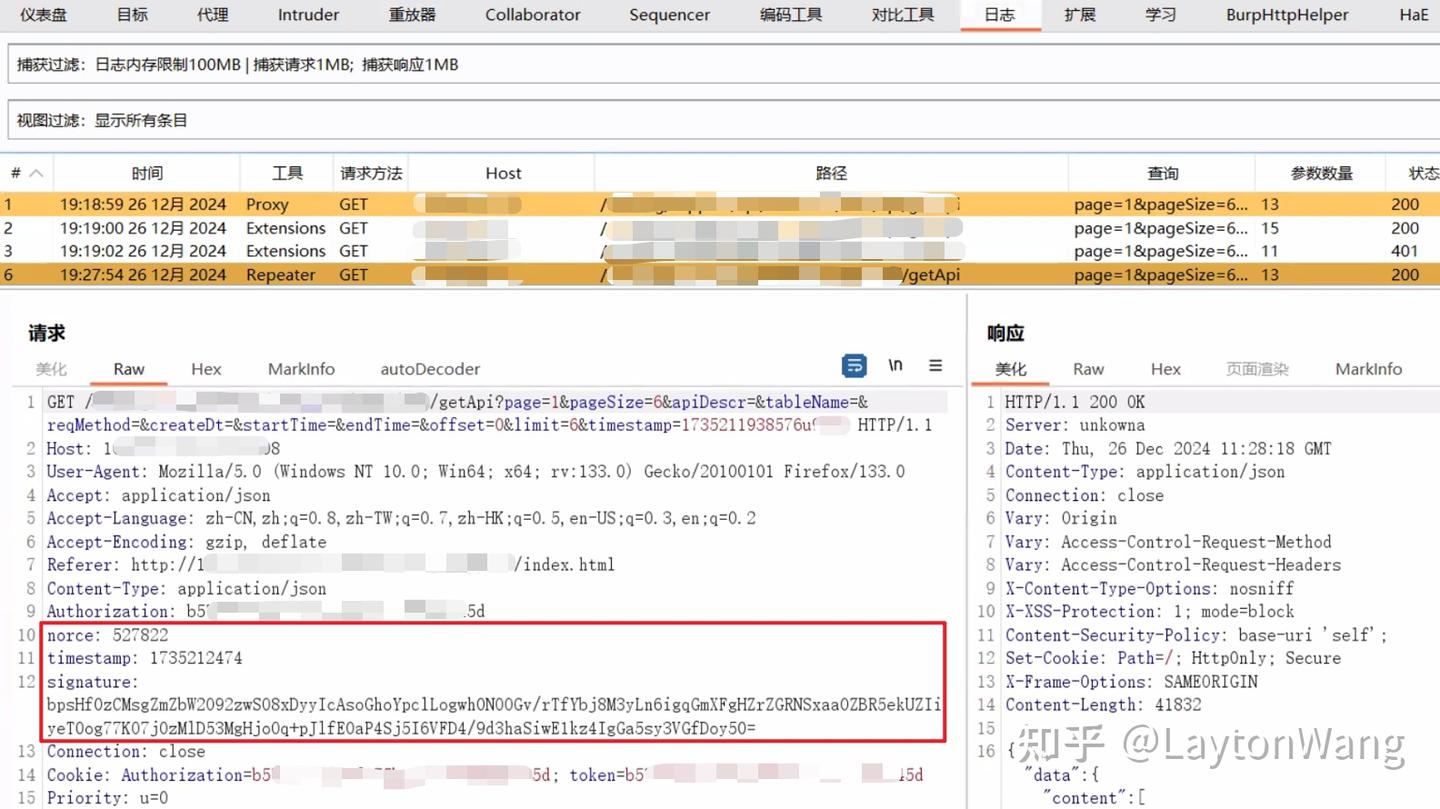Open the autoDecoder tab in request panel
The width and height of the screenshot is (1440, 809).
point(430,369)
